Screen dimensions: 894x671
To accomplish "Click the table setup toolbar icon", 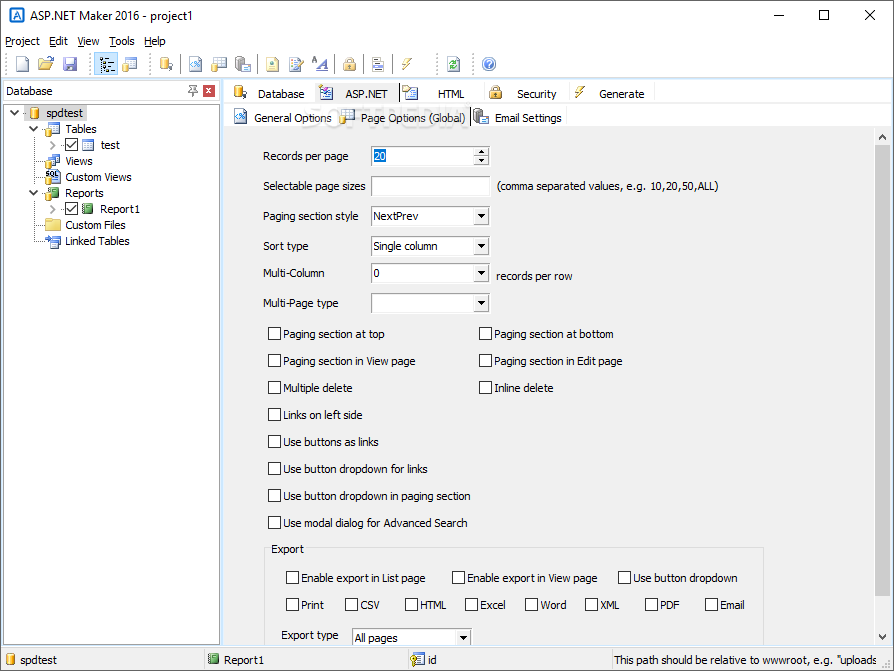I will 130,64.
